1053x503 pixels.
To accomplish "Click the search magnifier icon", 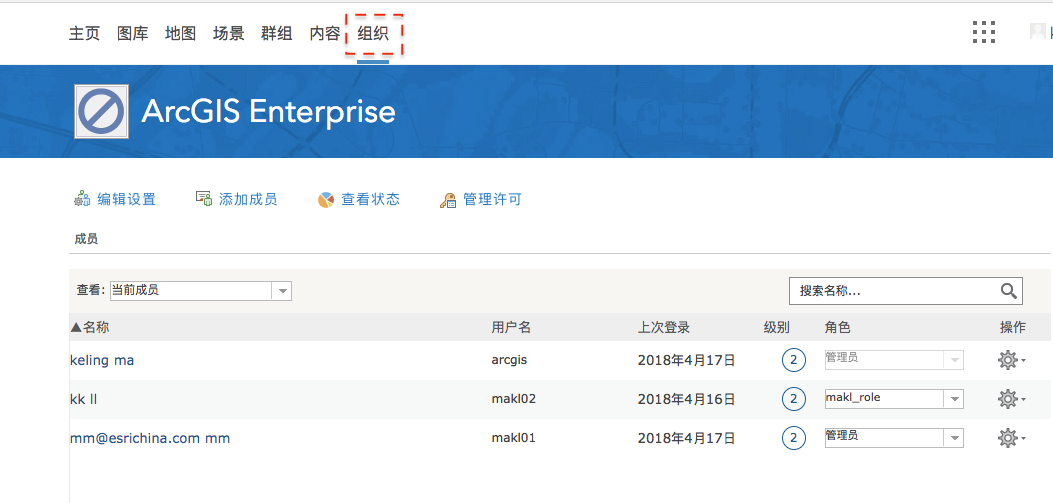I will [x=1008, y=290].
